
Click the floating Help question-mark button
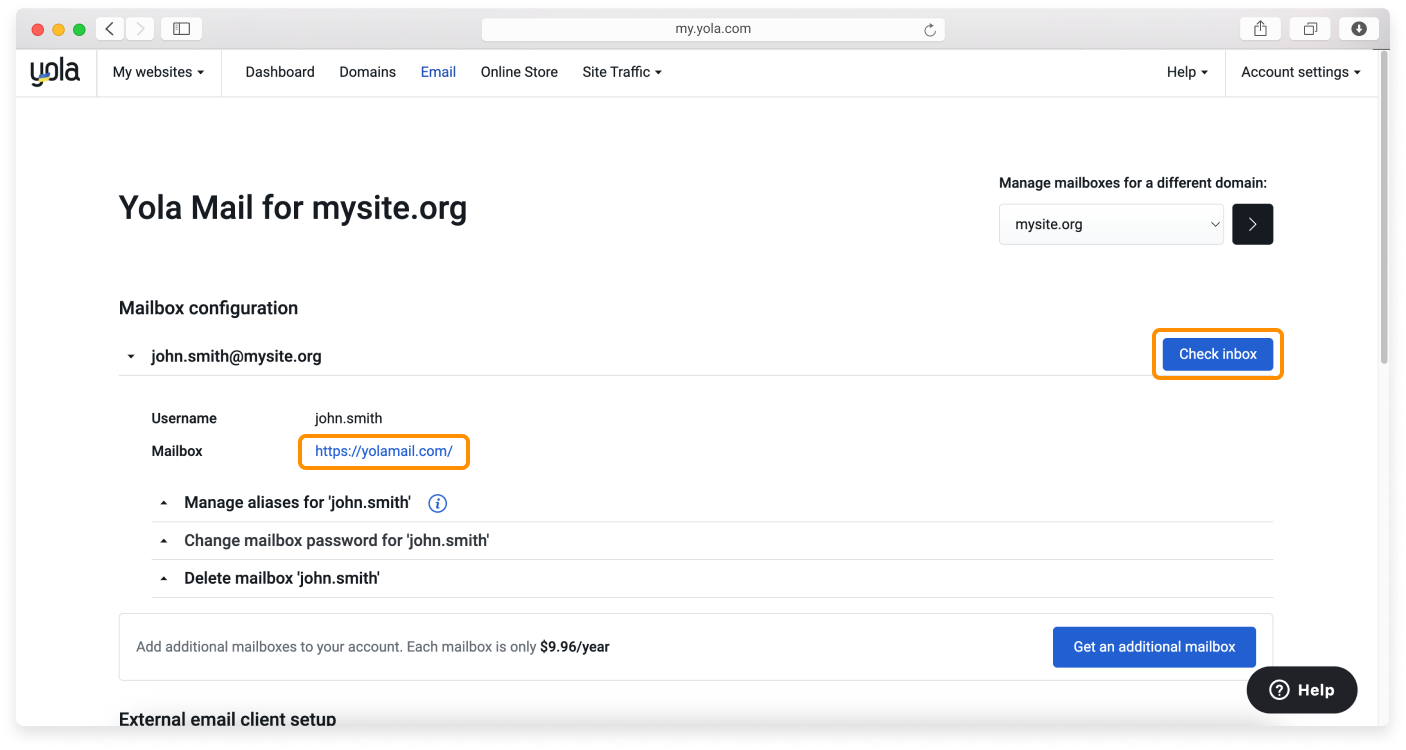click(x=1301, y=689)
